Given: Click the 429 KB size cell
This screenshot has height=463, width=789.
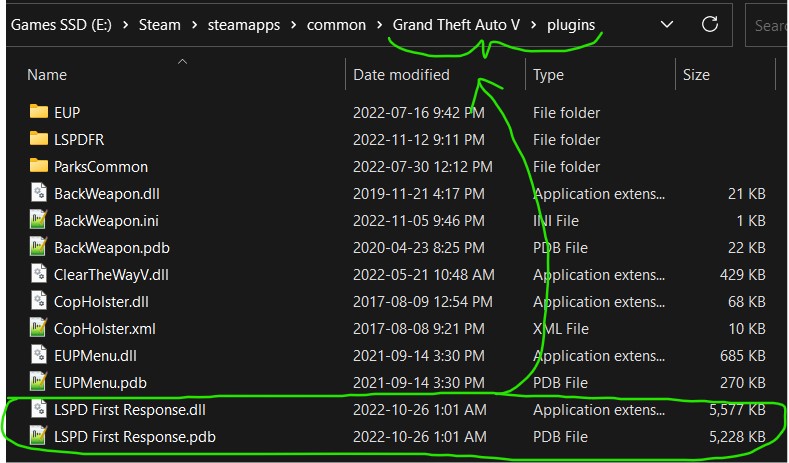Looking at the screenshot, I should tap(743, 275).
